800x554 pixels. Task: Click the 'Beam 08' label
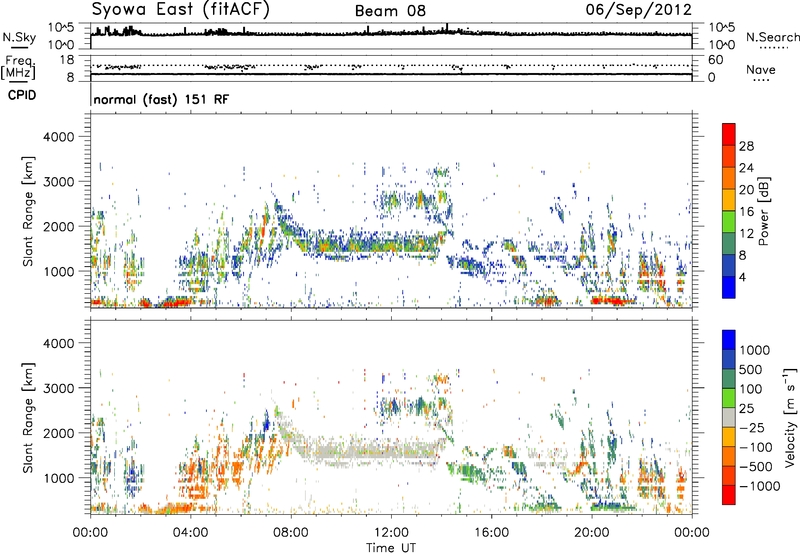pyautogui.click(x=390, y=11)
